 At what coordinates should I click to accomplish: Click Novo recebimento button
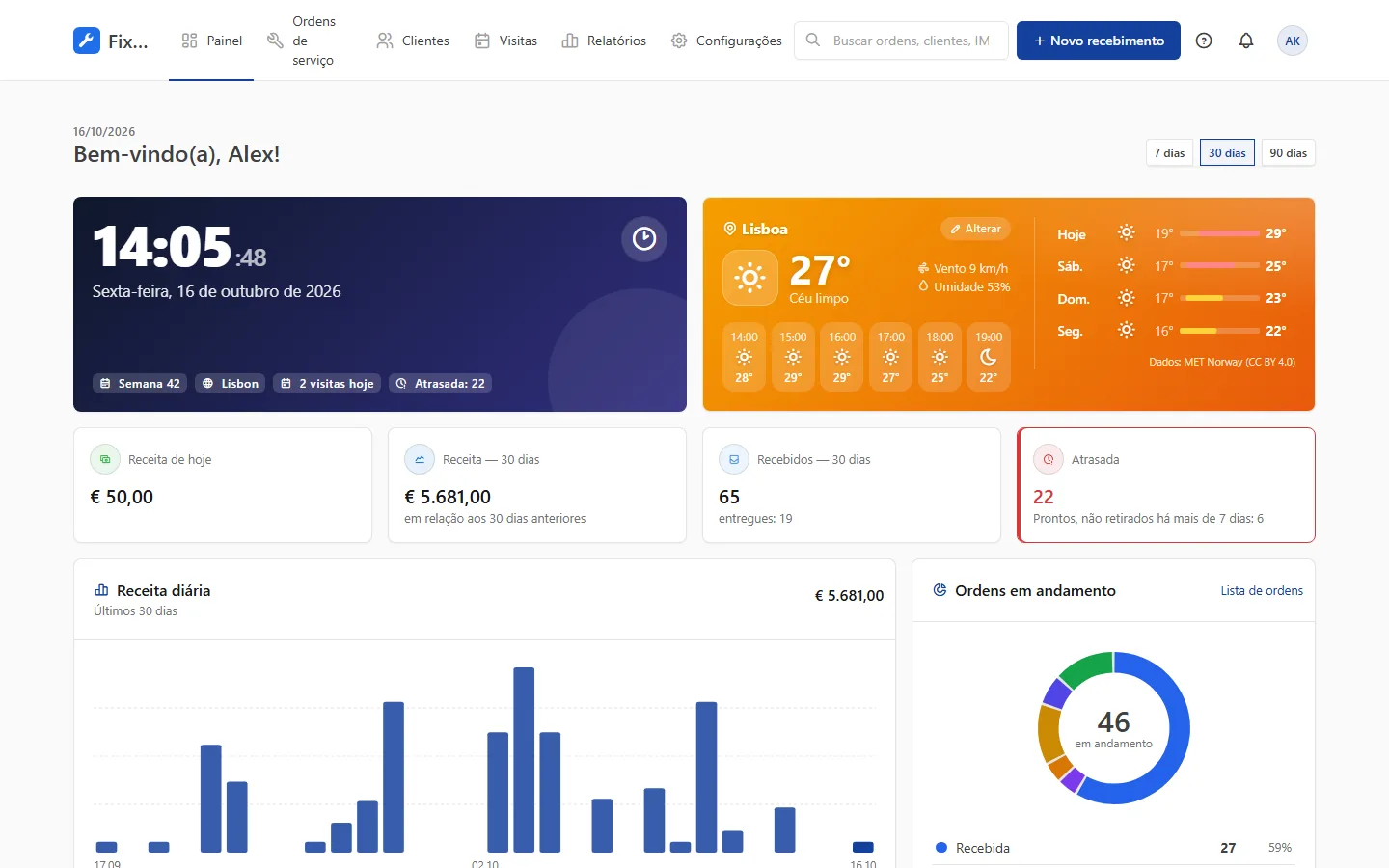click(x=1099, y=41)
